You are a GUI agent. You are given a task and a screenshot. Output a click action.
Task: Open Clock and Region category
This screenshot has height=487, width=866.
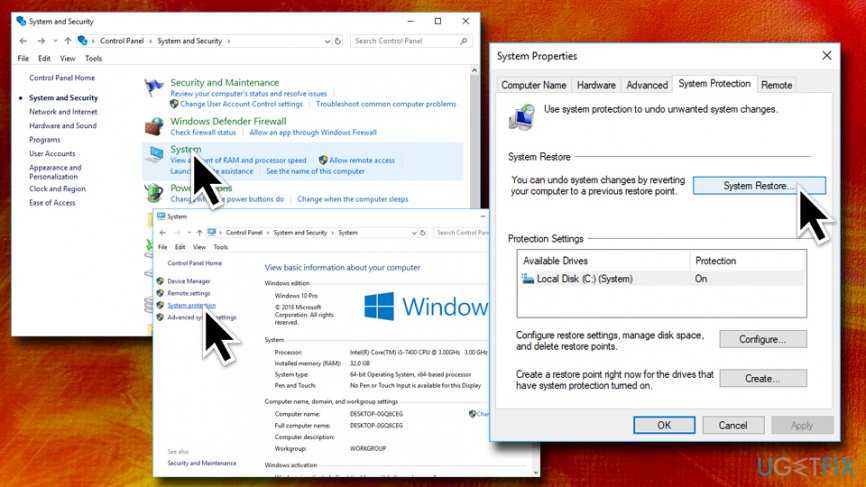pyautogui.click(x=57, y=189)
